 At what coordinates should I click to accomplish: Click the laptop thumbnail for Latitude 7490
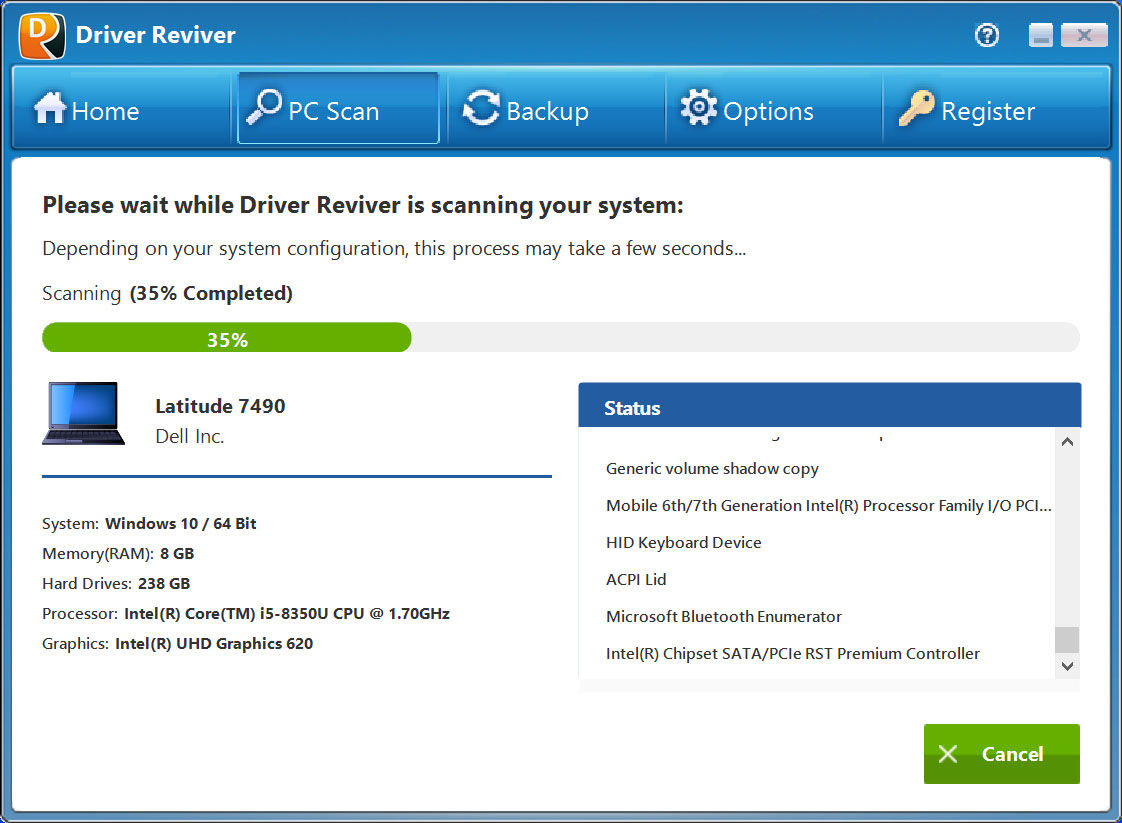(83, 413)
